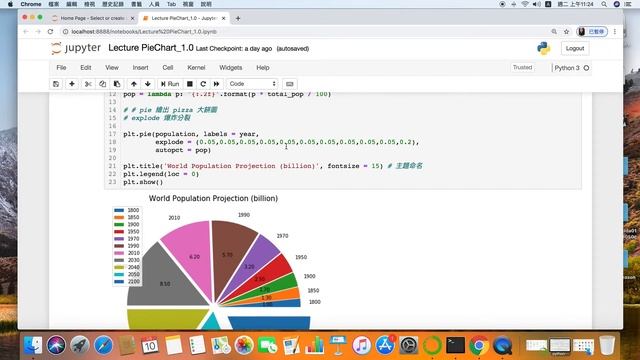Open System Preferences from the dock
The width and height of the screenshot is (640, 360).
(x=408, y=345)
